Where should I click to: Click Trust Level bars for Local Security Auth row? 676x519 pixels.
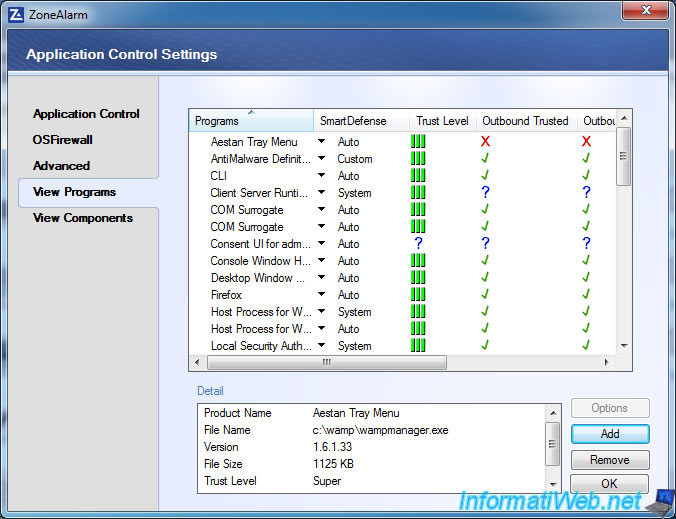418,345
